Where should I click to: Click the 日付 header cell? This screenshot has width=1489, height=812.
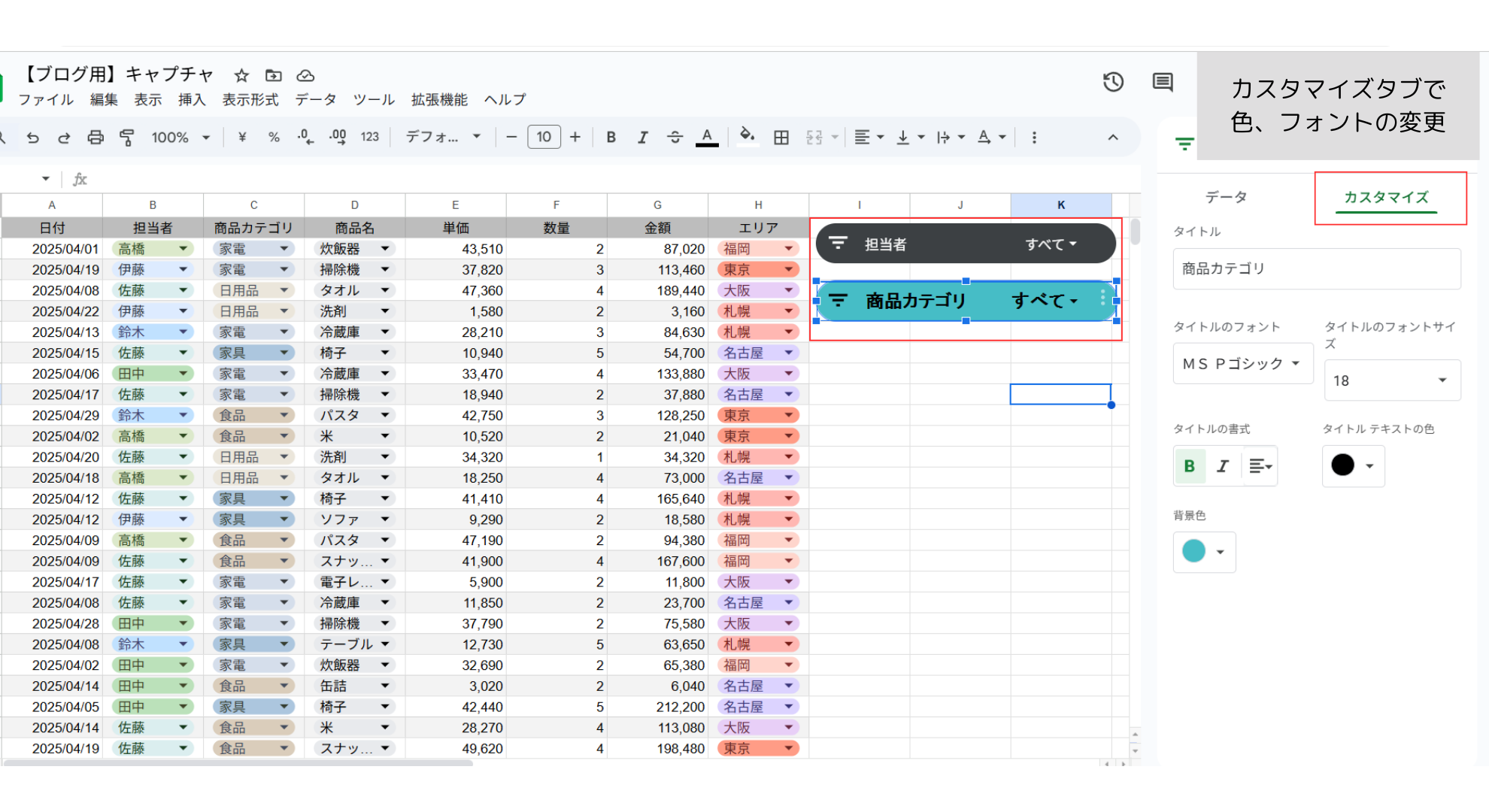click(x=52, y=228)
